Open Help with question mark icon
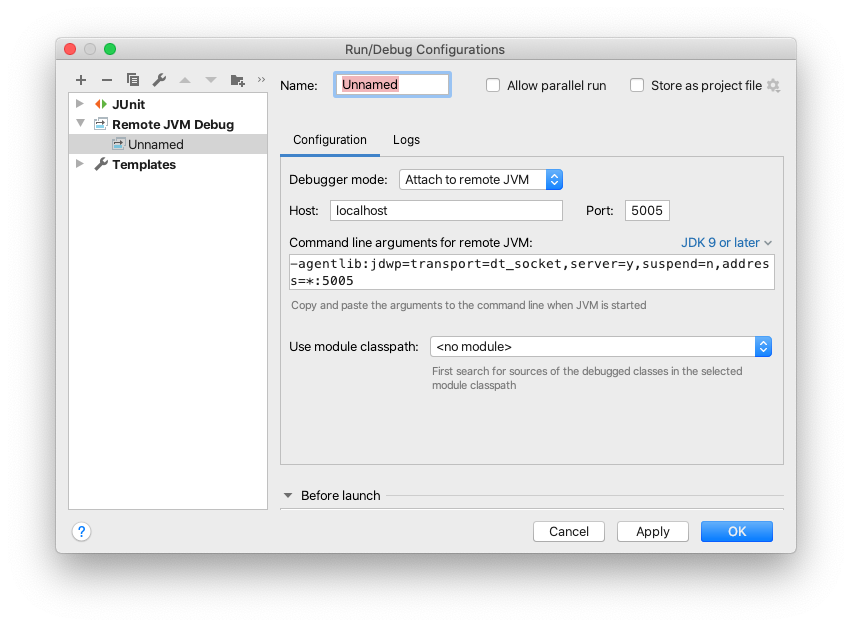The image size is (852, 627). point(81,531)
